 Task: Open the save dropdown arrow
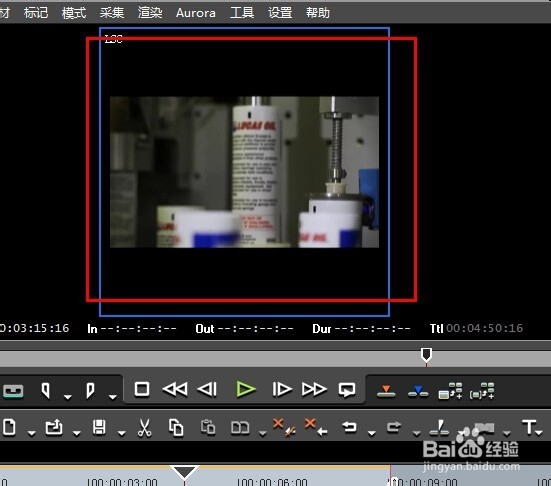(x=122, y=434)
